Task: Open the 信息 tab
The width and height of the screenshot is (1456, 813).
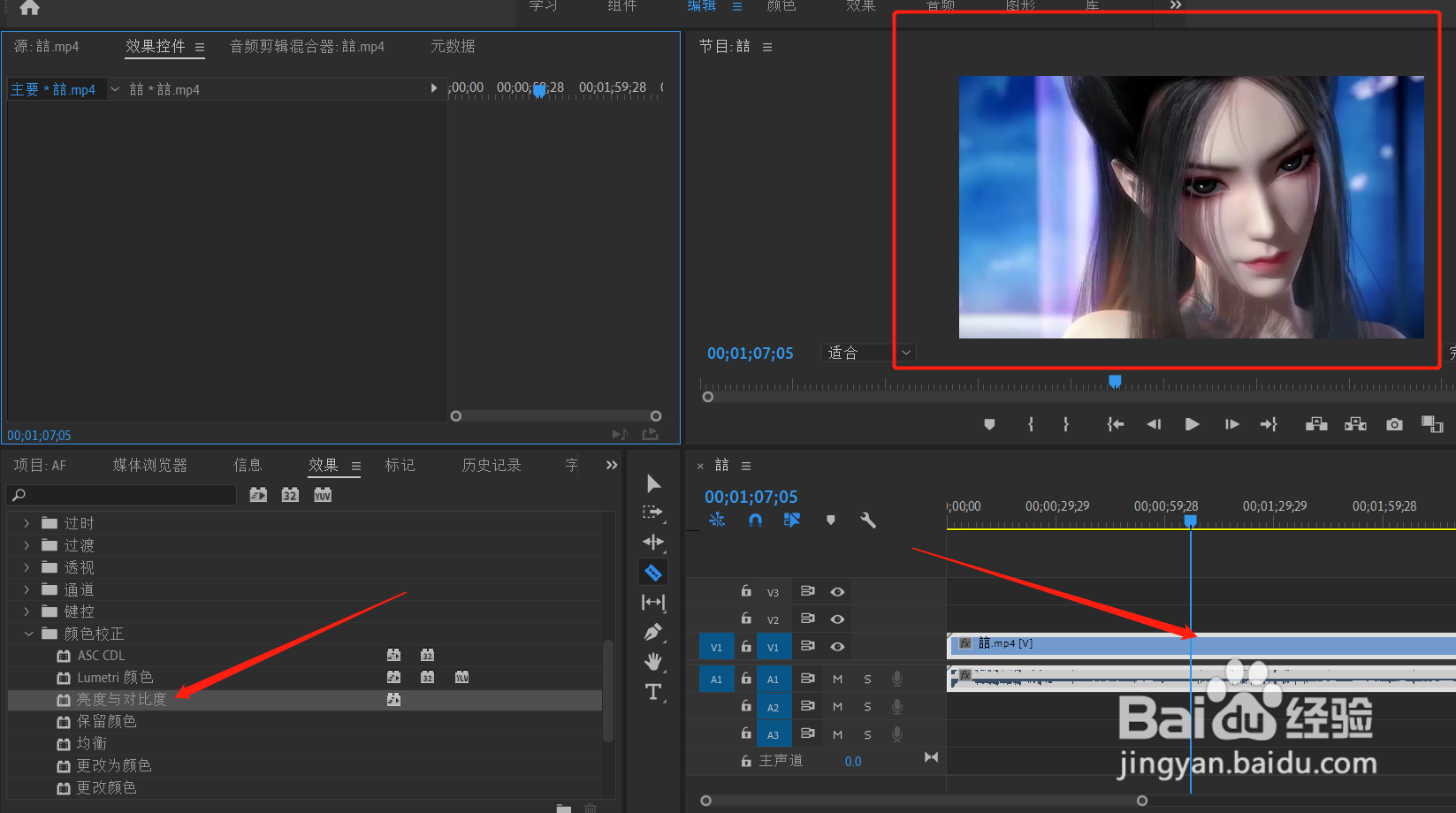Action: point(248,465)
